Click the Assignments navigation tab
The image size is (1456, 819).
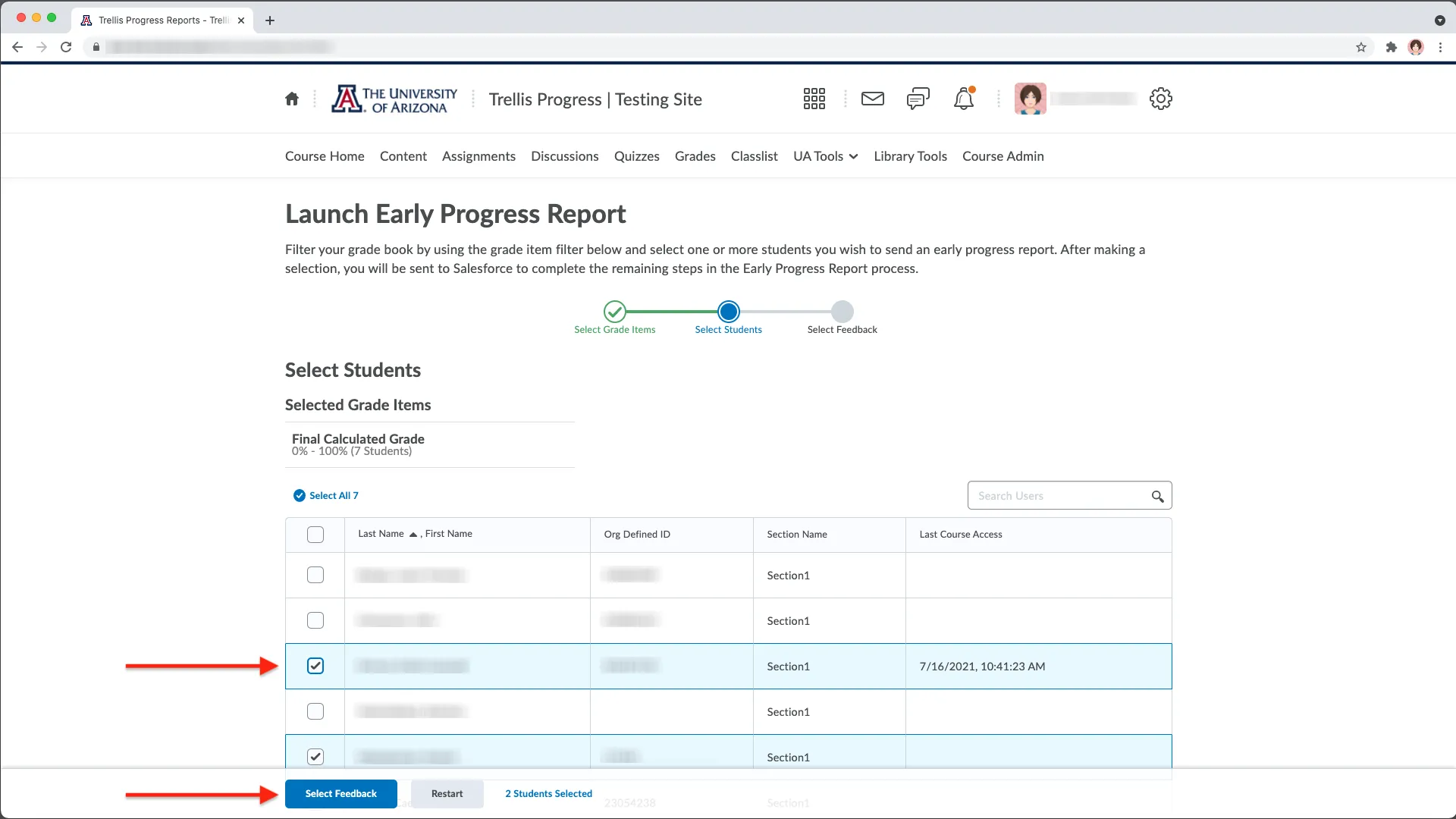point(479,156)
